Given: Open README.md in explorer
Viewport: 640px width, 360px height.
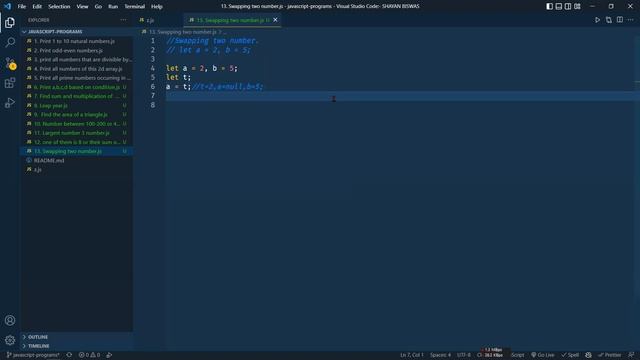Looking at the screenshot, I should (76, 160).
